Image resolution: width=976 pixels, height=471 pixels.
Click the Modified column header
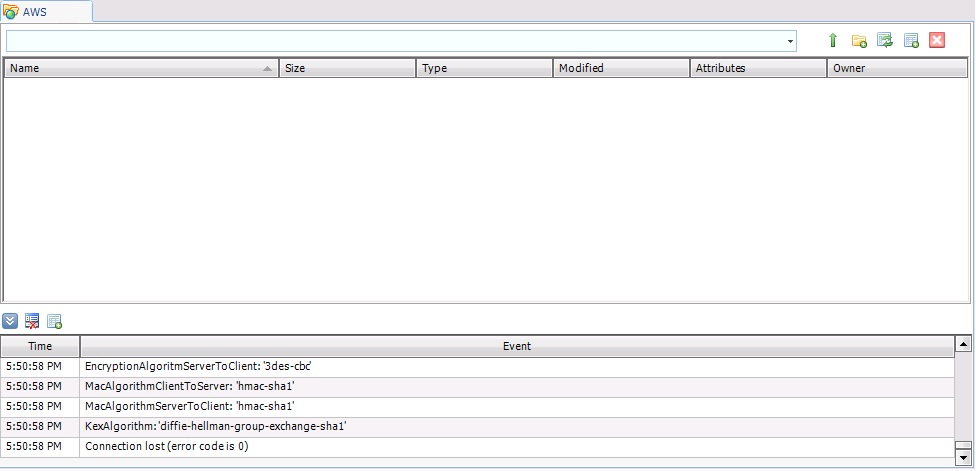(x=621, y=69)
